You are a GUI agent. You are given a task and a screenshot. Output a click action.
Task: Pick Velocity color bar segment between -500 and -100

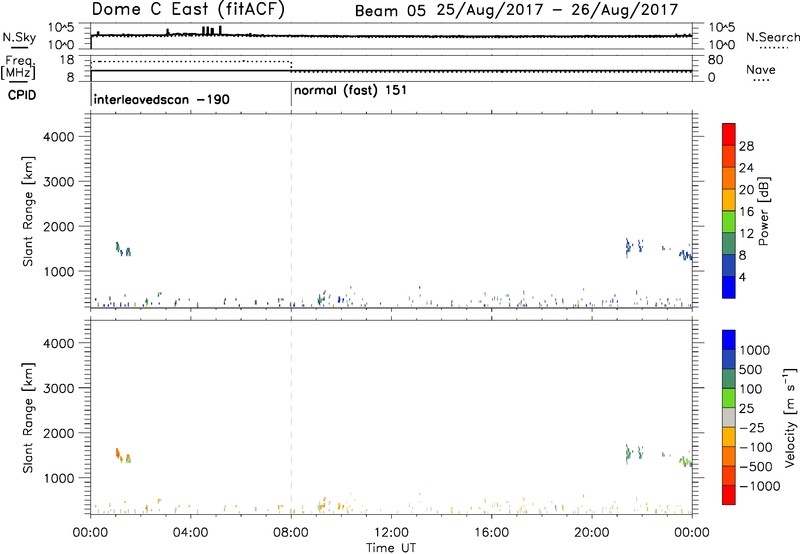point(729,456)
